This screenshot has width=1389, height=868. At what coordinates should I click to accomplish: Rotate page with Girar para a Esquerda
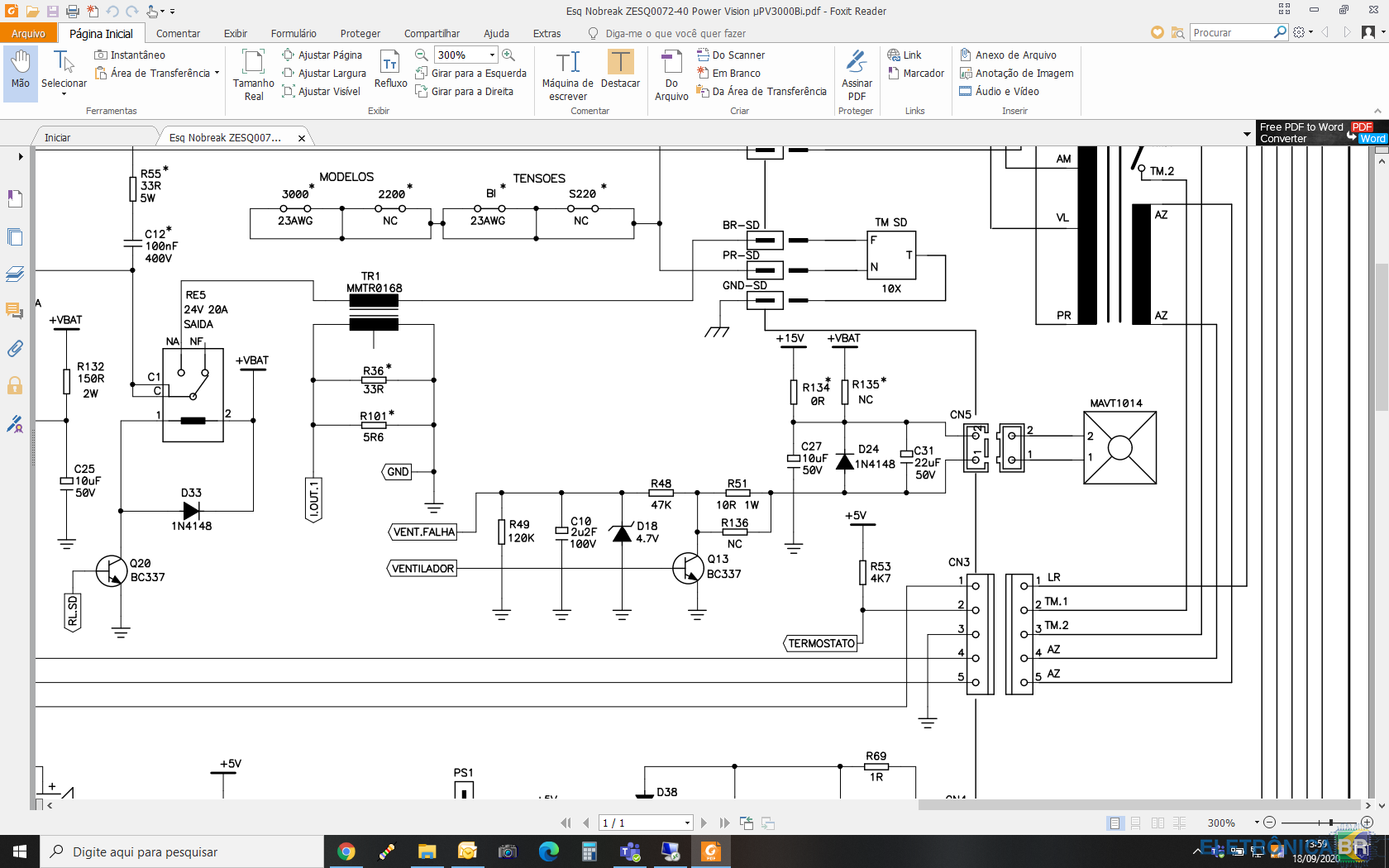(x=470, y=73)
